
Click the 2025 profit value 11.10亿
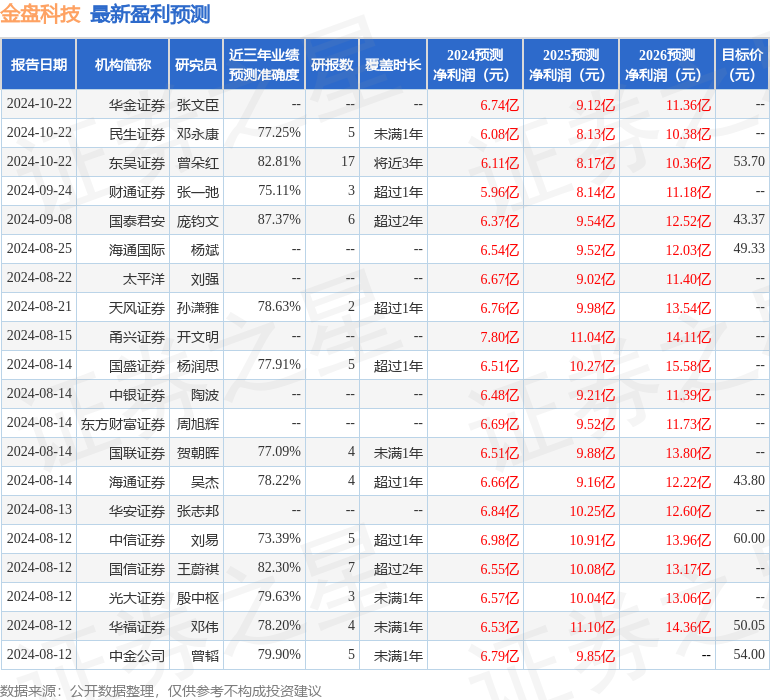[x=592, y=627]
